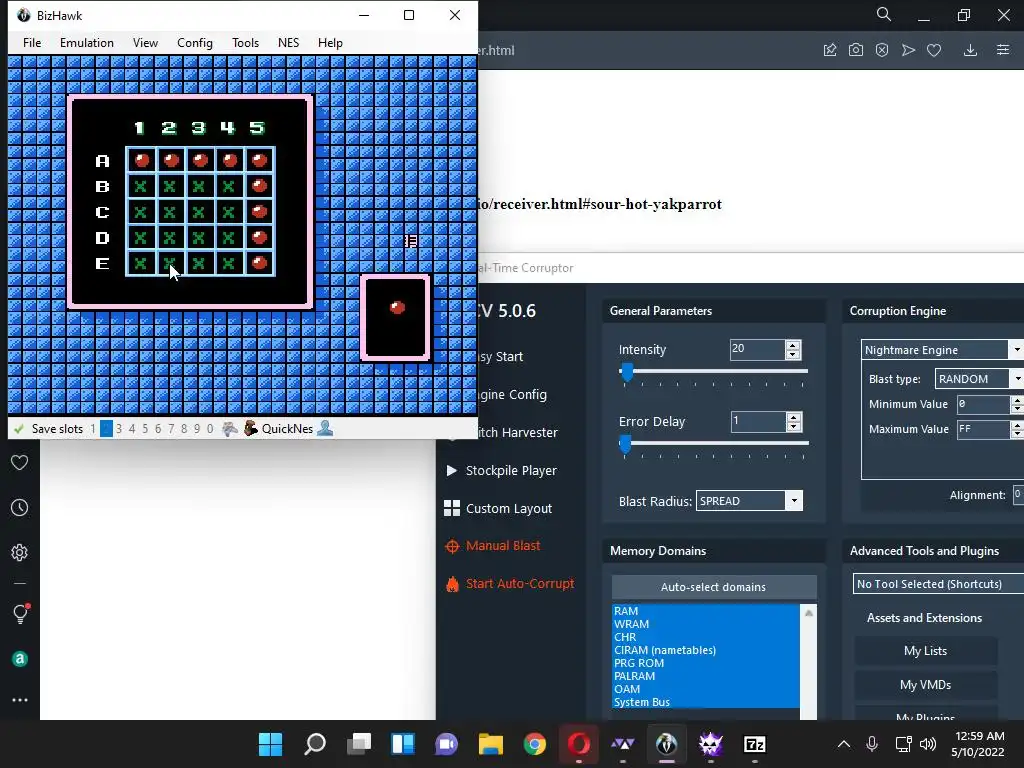Image resolution: width=1024 pixels, height=768 pixels.
Task: Adjust the Intensity slider handle
Action: [x=627, y=372]
